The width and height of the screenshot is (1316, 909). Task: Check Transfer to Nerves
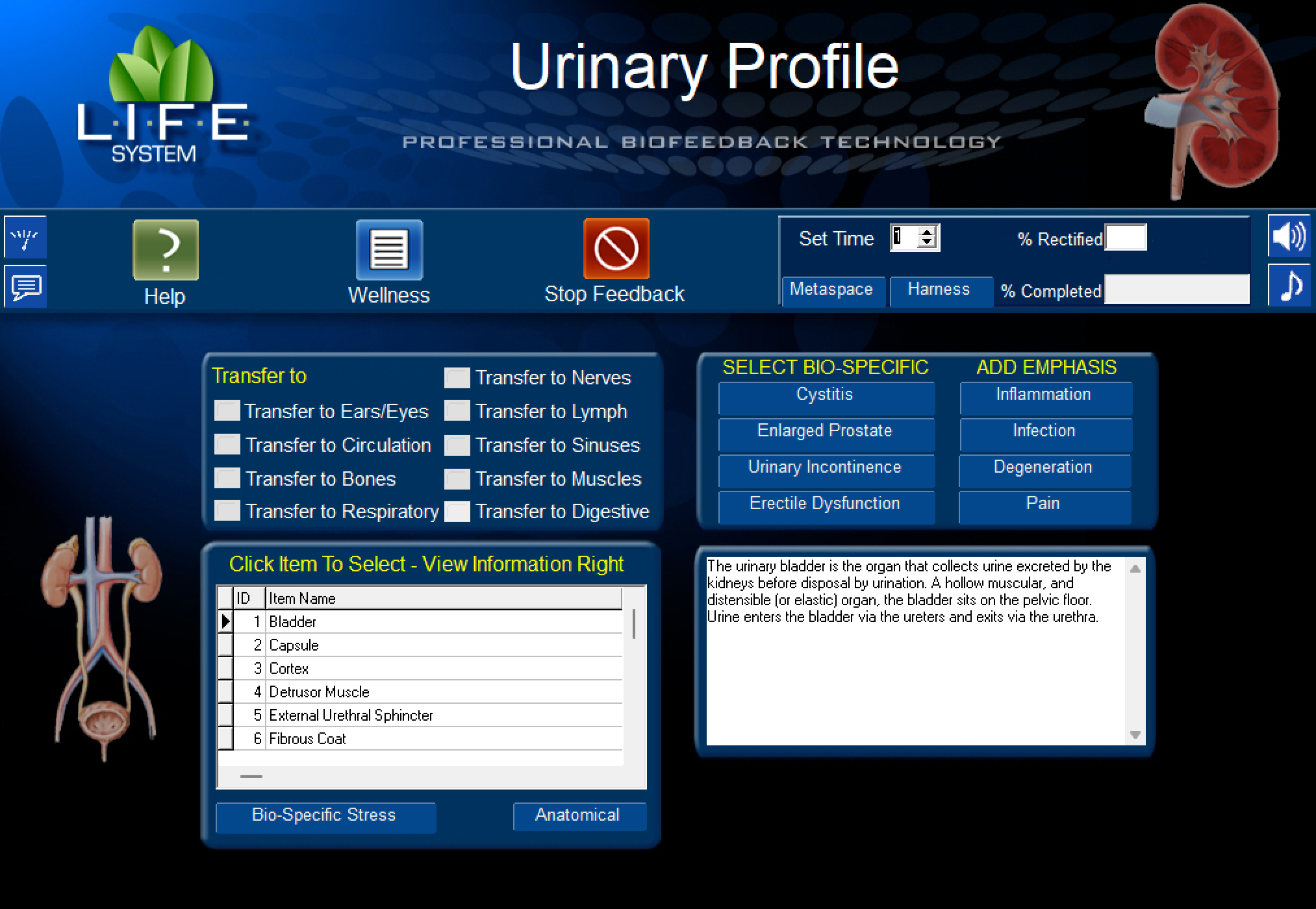pyautogui.click(x=457, y=377)
